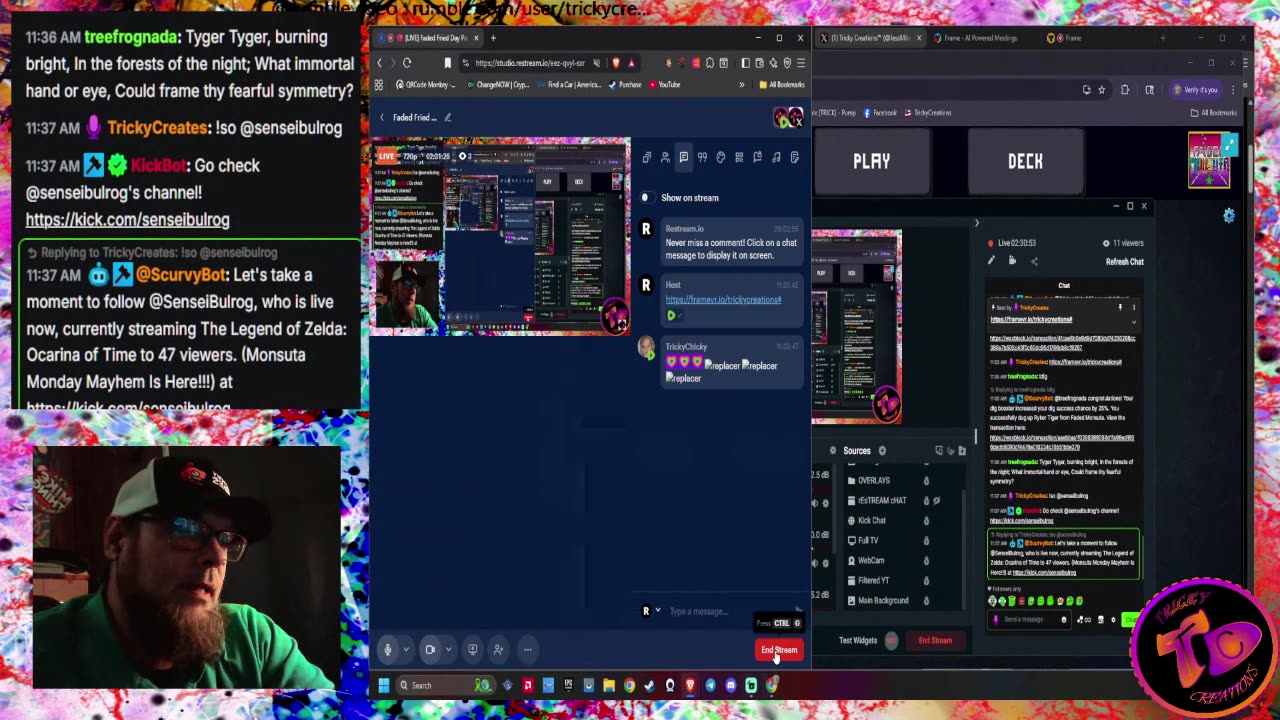Open the framevr.io/trickycreations link in Host message
Image resolution: width=1280 pixels, height=720 pixels.
[723, 300]
